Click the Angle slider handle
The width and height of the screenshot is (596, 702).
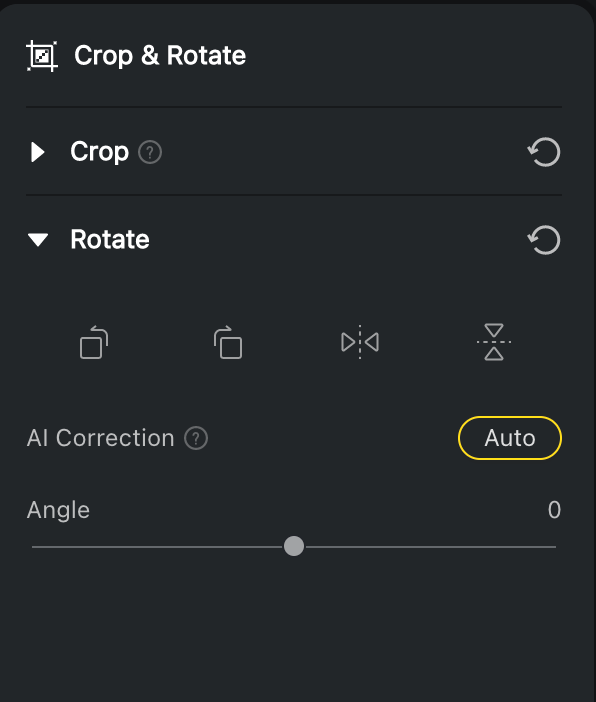coord(294,546)
